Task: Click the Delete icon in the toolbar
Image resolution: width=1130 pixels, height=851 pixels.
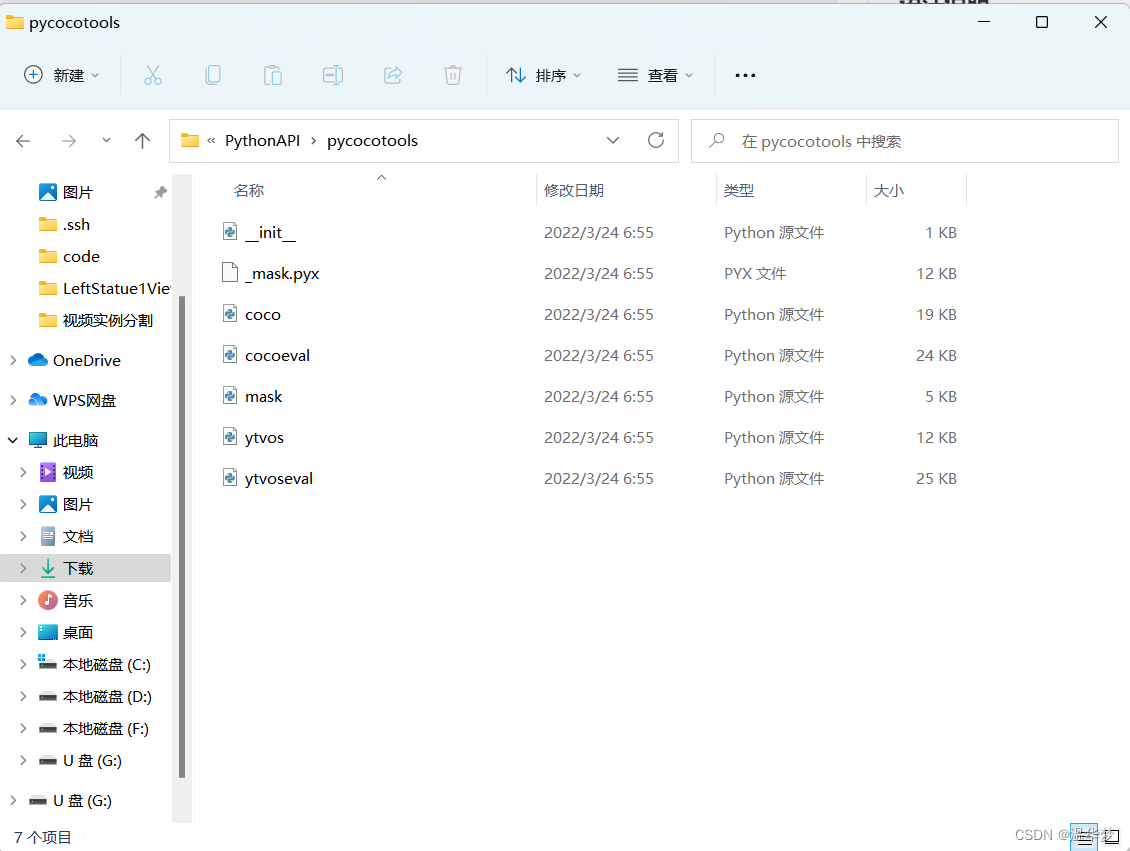Action: (453, 75)
